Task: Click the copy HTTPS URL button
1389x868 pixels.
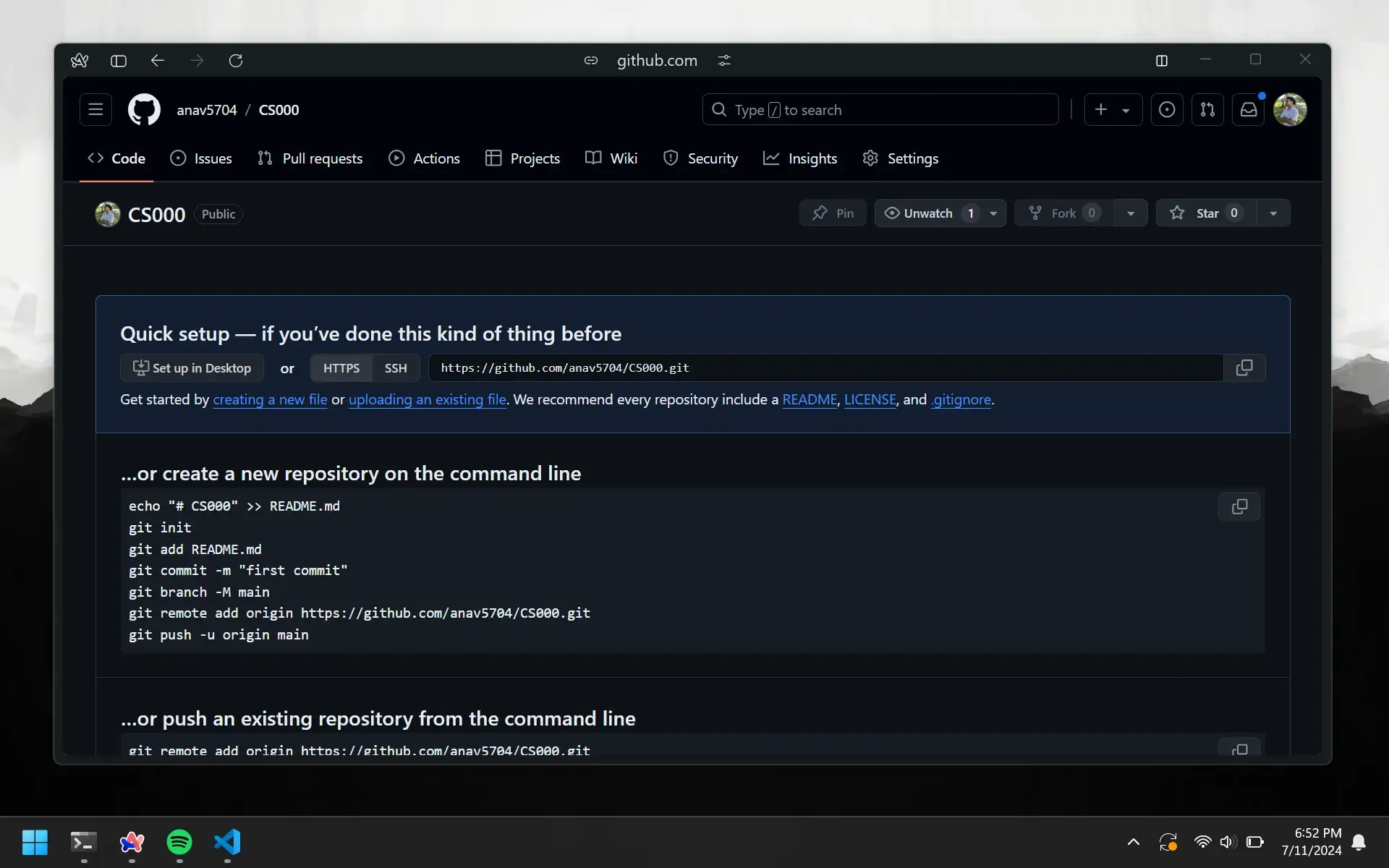Action: point(1244,368)
